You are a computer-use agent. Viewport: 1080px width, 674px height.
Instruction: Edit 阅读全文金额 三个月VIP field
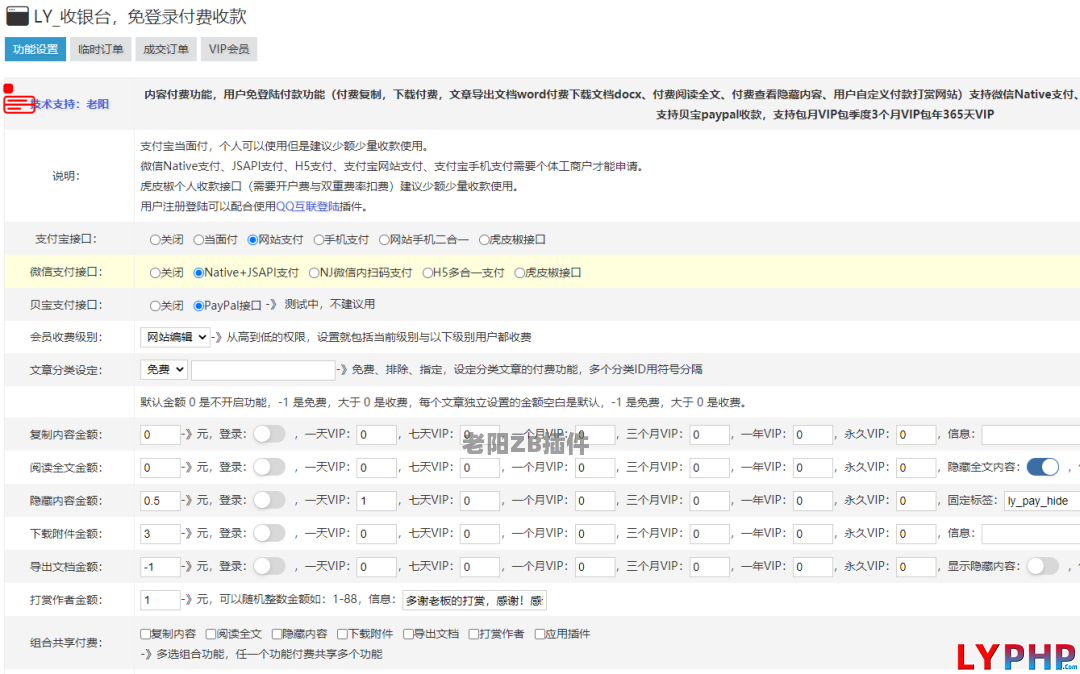[709, 467]
